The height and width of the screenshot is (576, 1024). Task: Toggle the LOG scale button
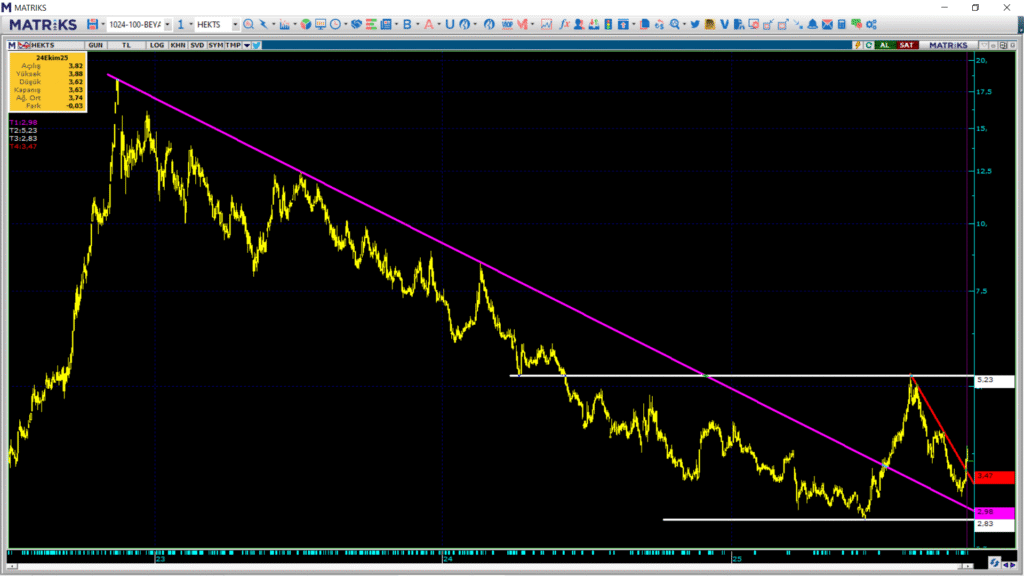click(x=157, y=45)
